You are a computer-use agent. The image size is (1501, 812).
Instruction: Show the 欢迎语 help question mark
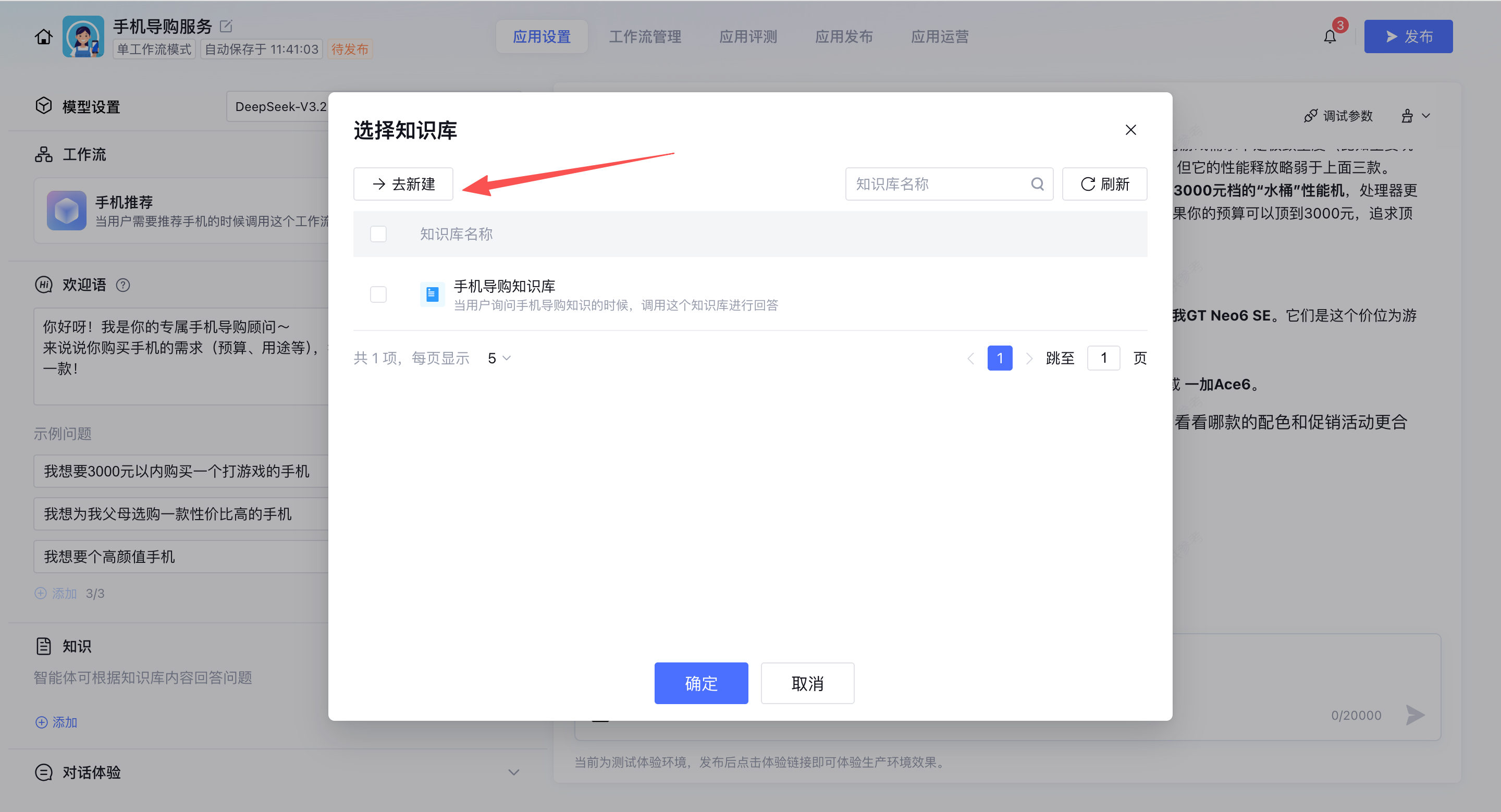click(x=123, y=286)
